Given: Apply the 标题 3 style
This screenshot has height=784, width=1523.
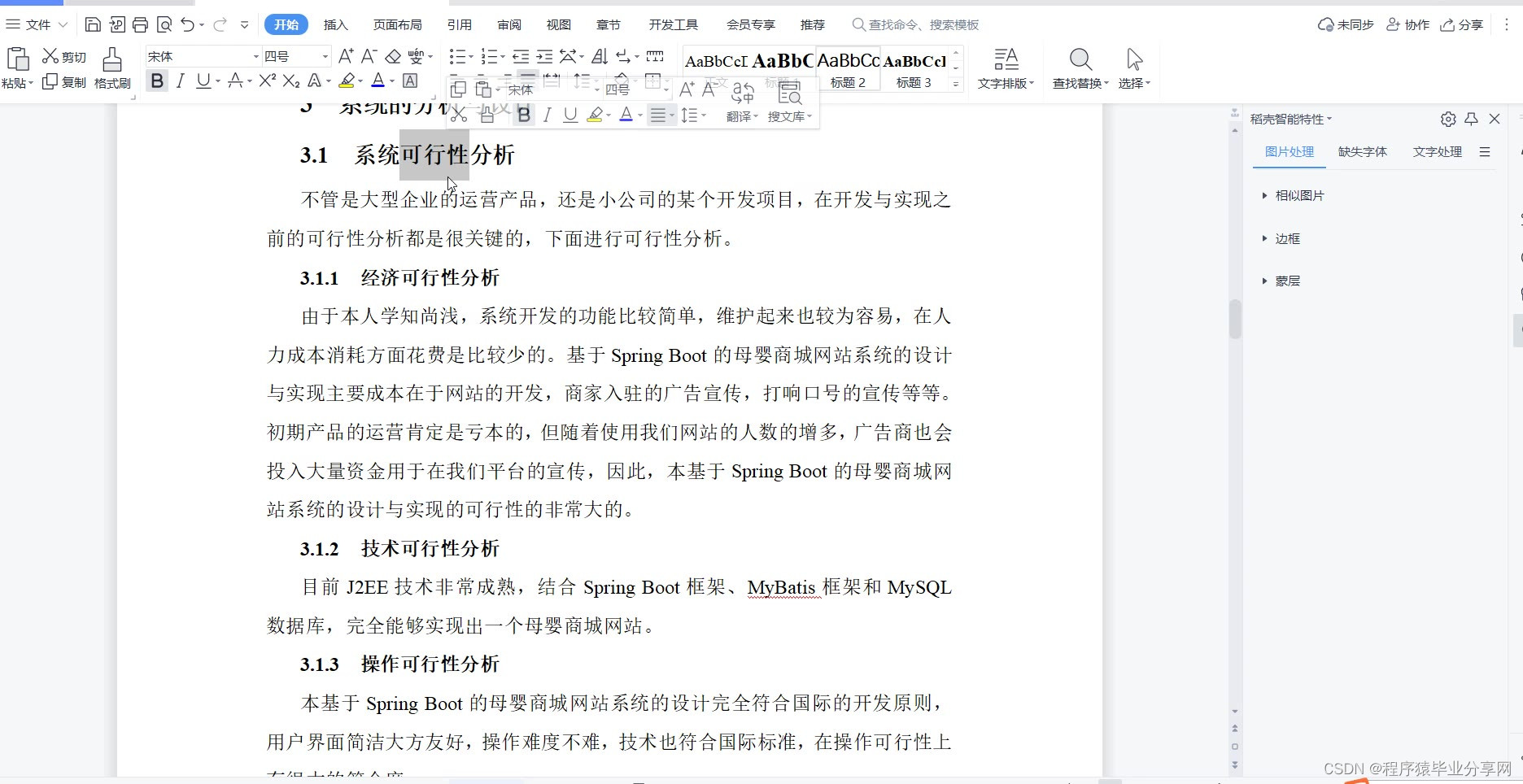Looking at the screenshot, I should (914, 69).
